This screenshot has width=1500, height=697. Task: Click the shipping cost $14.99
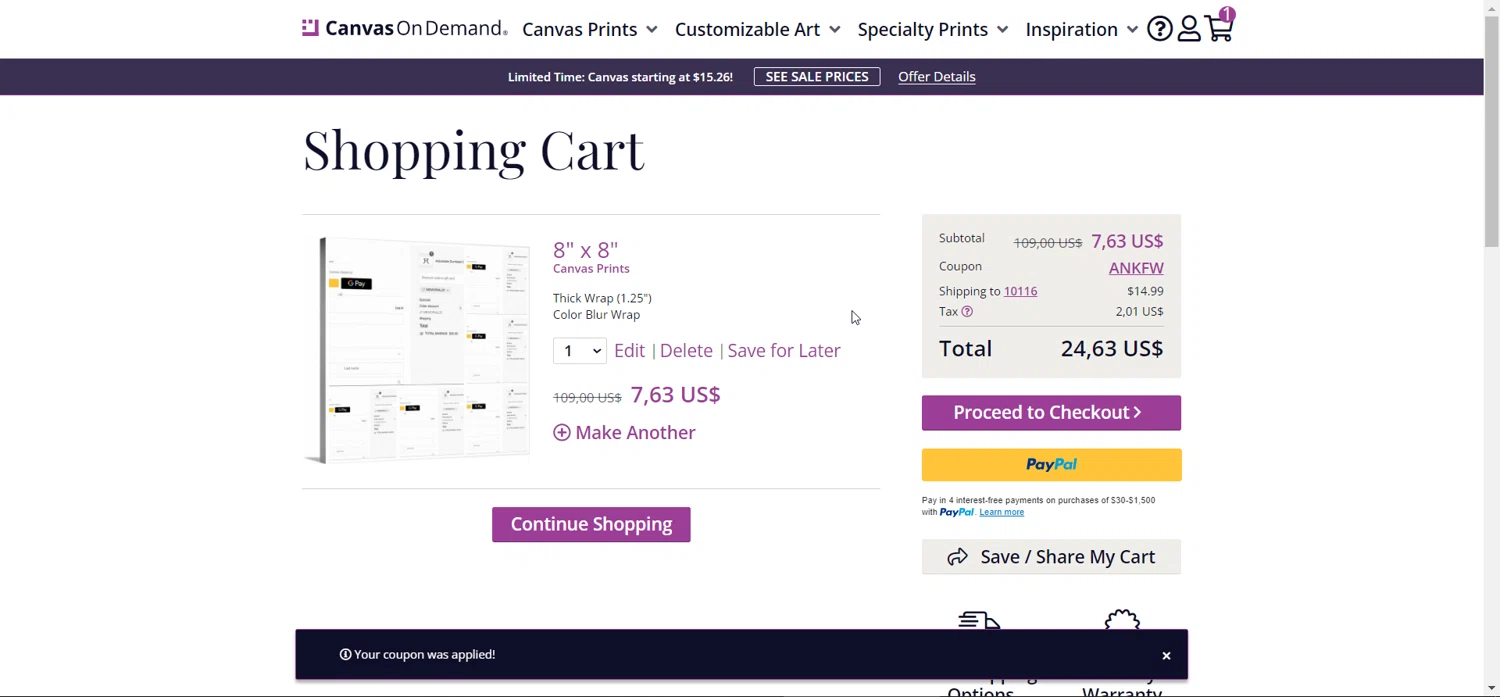click(1145, 291)
